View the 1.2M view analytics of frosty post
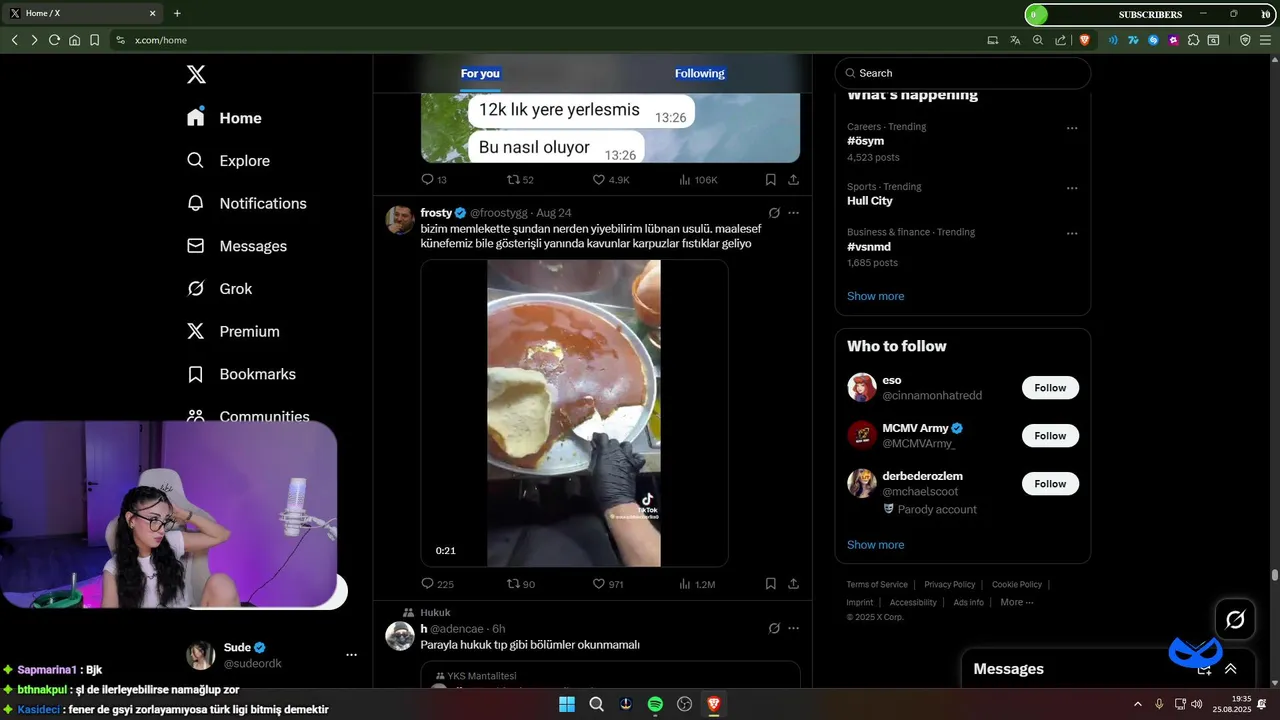 pos(697,584)
